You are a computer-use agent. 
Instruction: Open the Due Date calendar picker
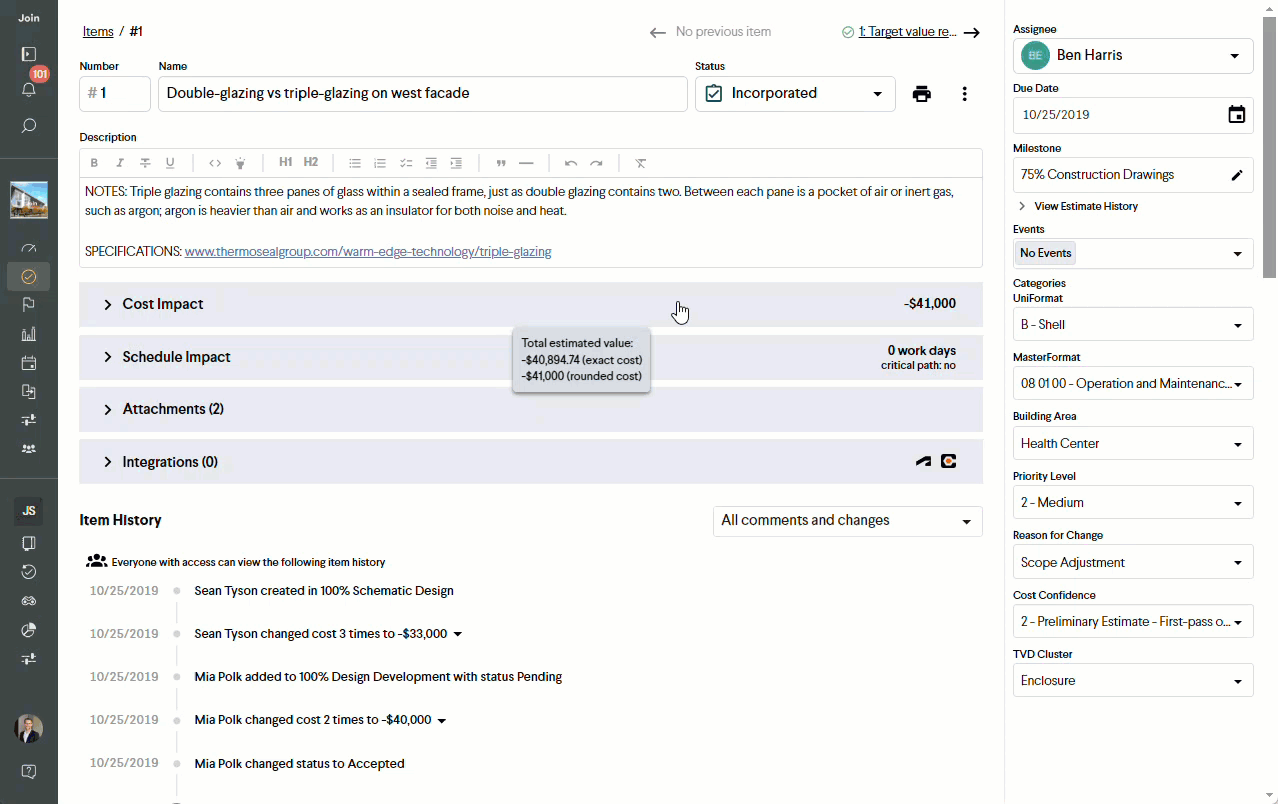pyautogui.click(x=1236, y=114)
